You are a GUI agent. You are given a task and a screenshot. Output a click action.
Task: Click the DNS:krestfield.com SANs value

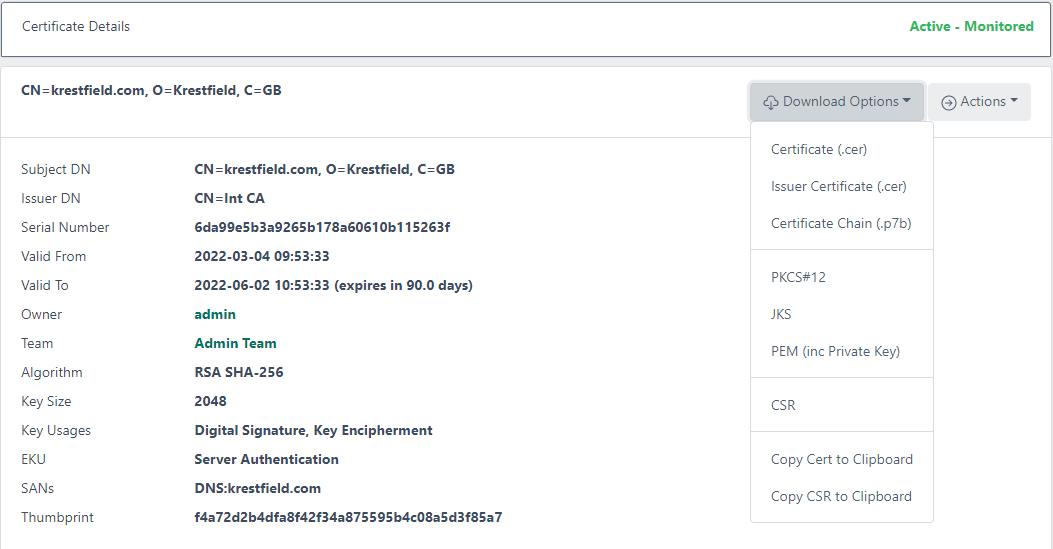(257, 488)
